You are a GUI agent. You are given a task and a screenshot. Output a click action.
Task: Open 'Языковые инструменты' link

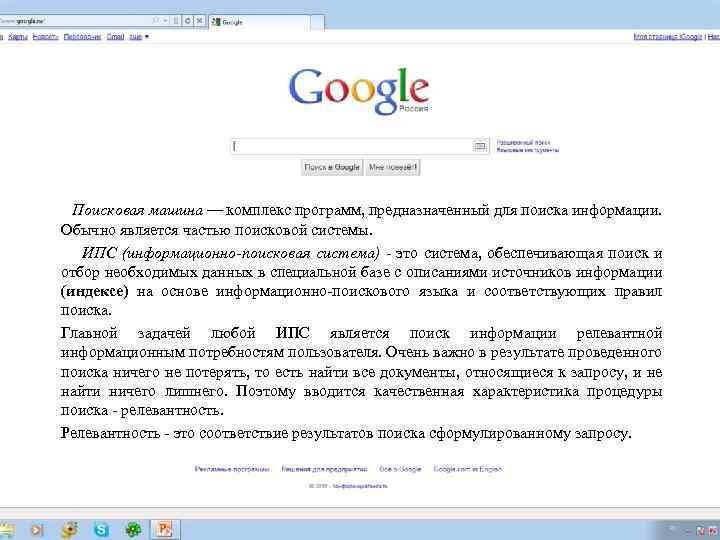528,150
